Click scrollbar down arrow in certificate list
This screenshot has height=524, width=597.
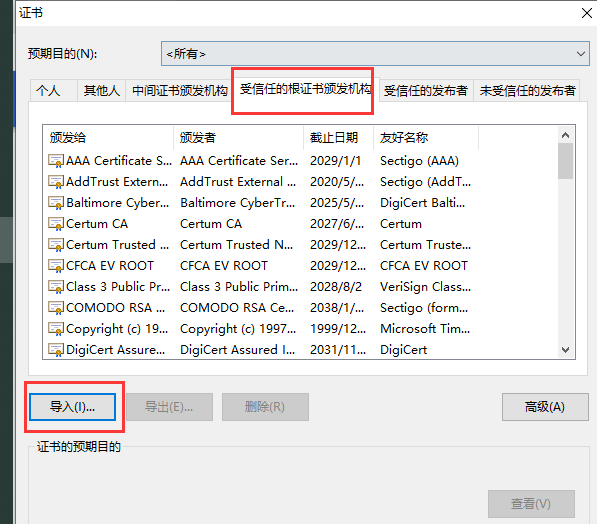565,350
